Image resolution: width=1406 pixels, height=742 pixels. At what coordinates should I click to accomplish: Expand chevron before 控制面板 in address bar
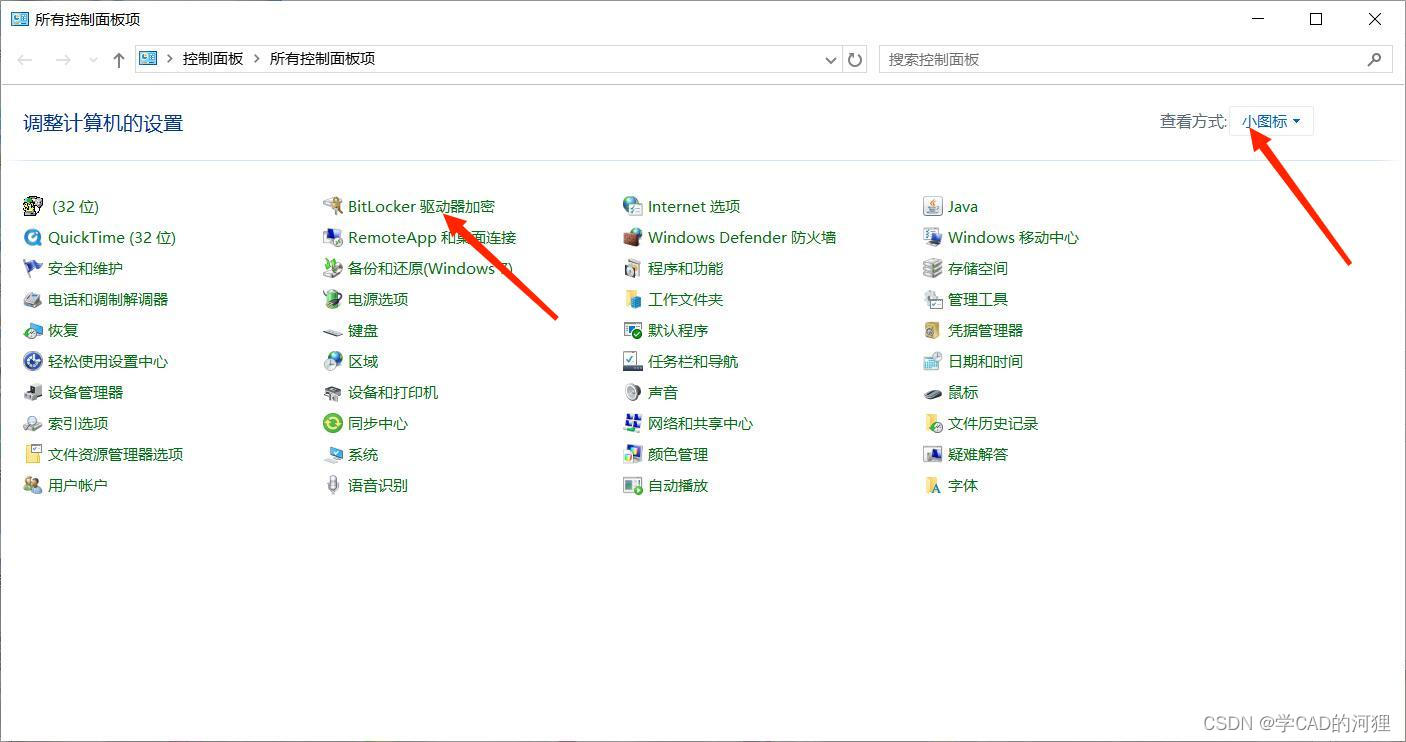pyautogui.click(x=170, y=59)
